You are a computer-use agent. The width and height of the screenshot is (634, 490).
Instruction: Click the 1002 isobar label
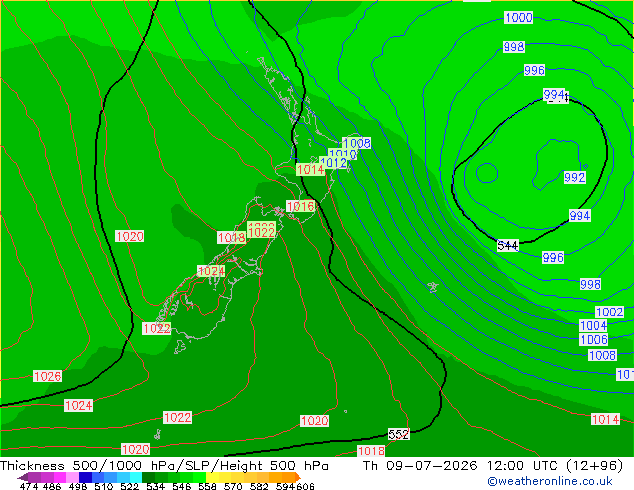610,312
